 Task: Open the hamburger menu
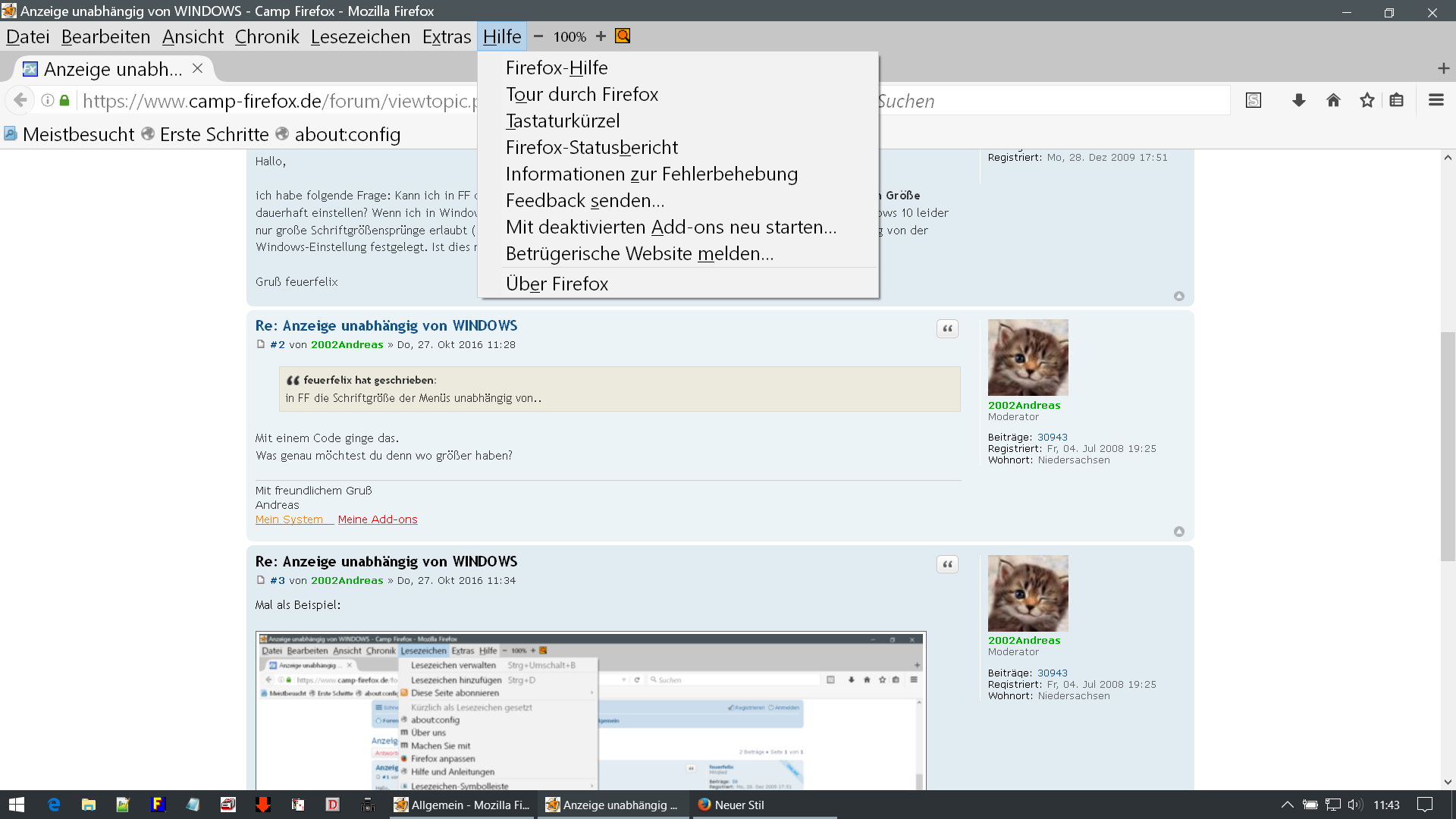click(x=1436, y=100)
